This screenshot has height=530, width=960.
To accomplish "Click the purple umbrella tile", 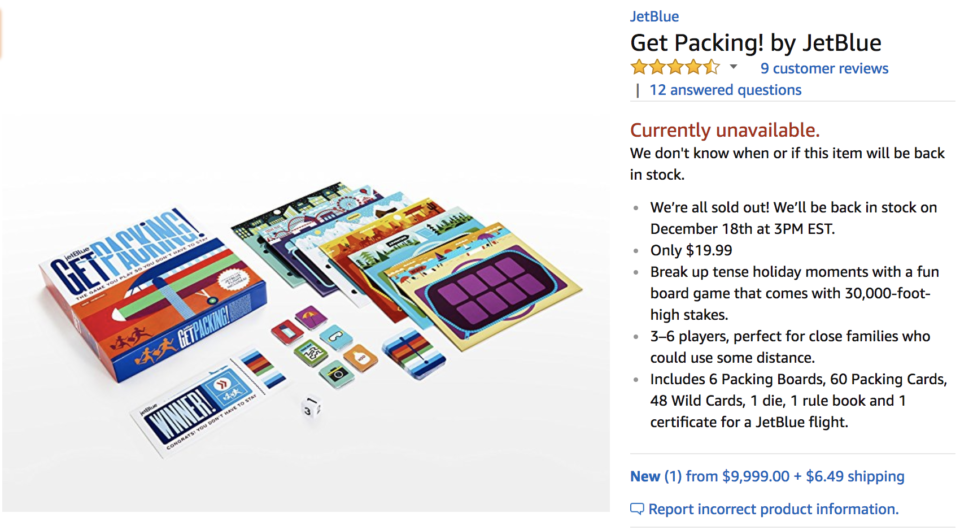I will pyautogui.click(x=311, y=318).
